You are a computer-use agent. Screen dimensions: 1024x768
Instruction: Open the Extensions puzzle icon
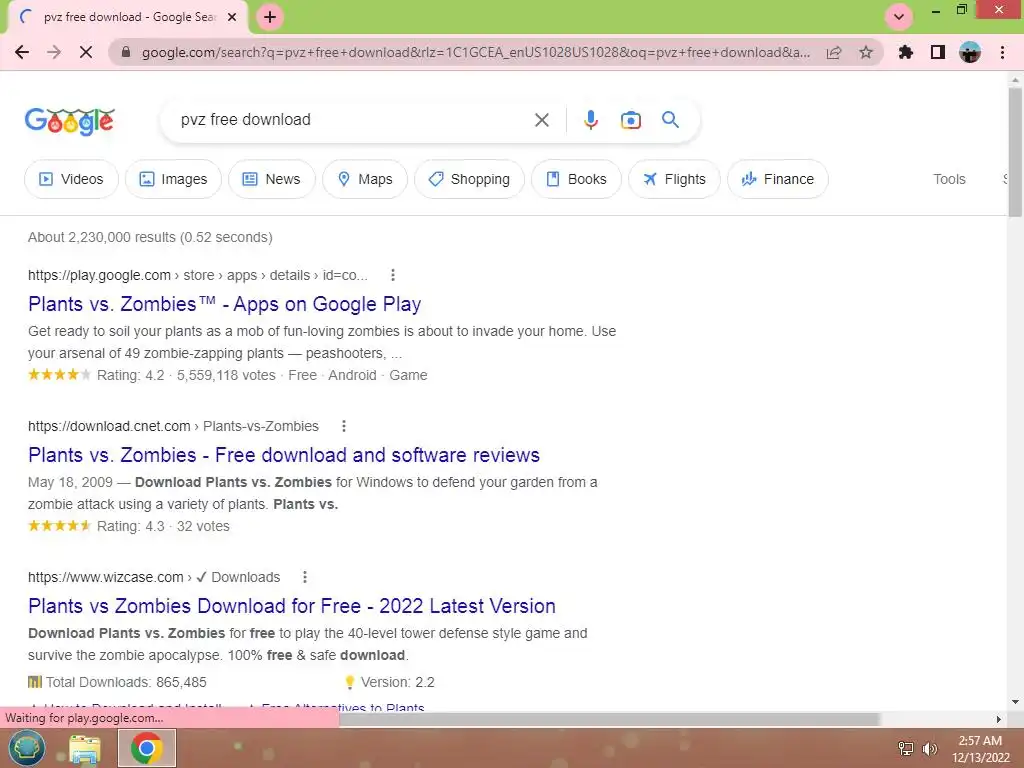pos(905,52)
